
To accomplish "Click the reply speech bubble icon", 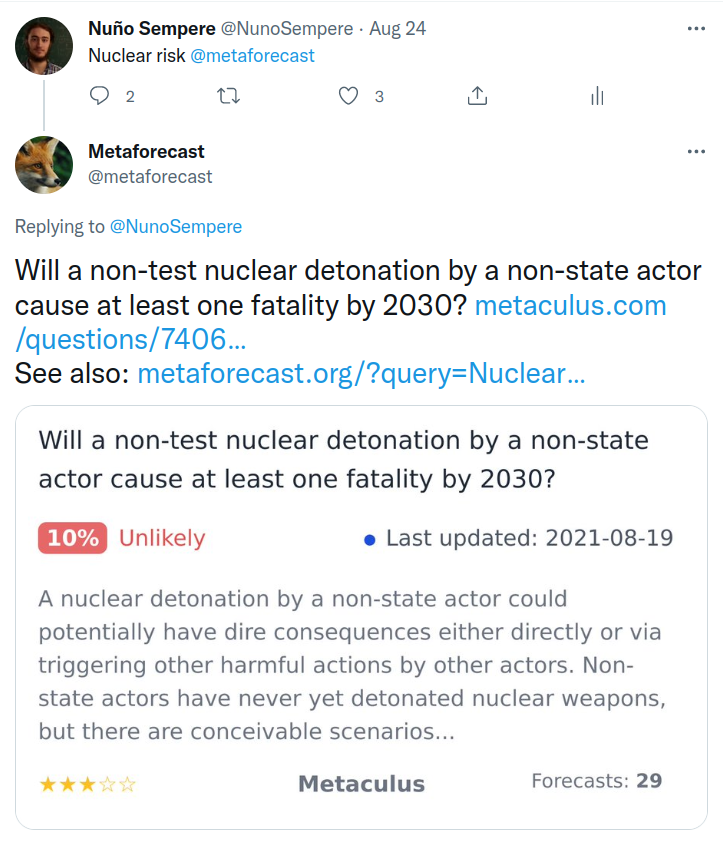I will click(100, 96).
